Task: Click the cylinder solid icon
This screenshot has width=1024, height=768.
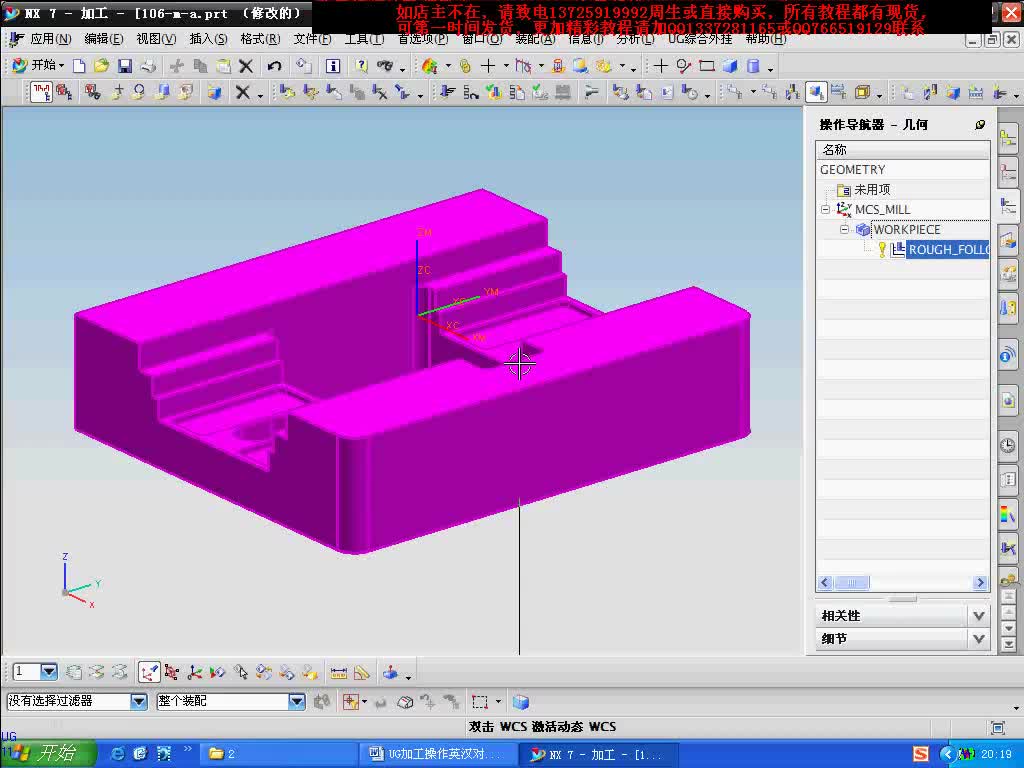Action: (x=753, y=66)
